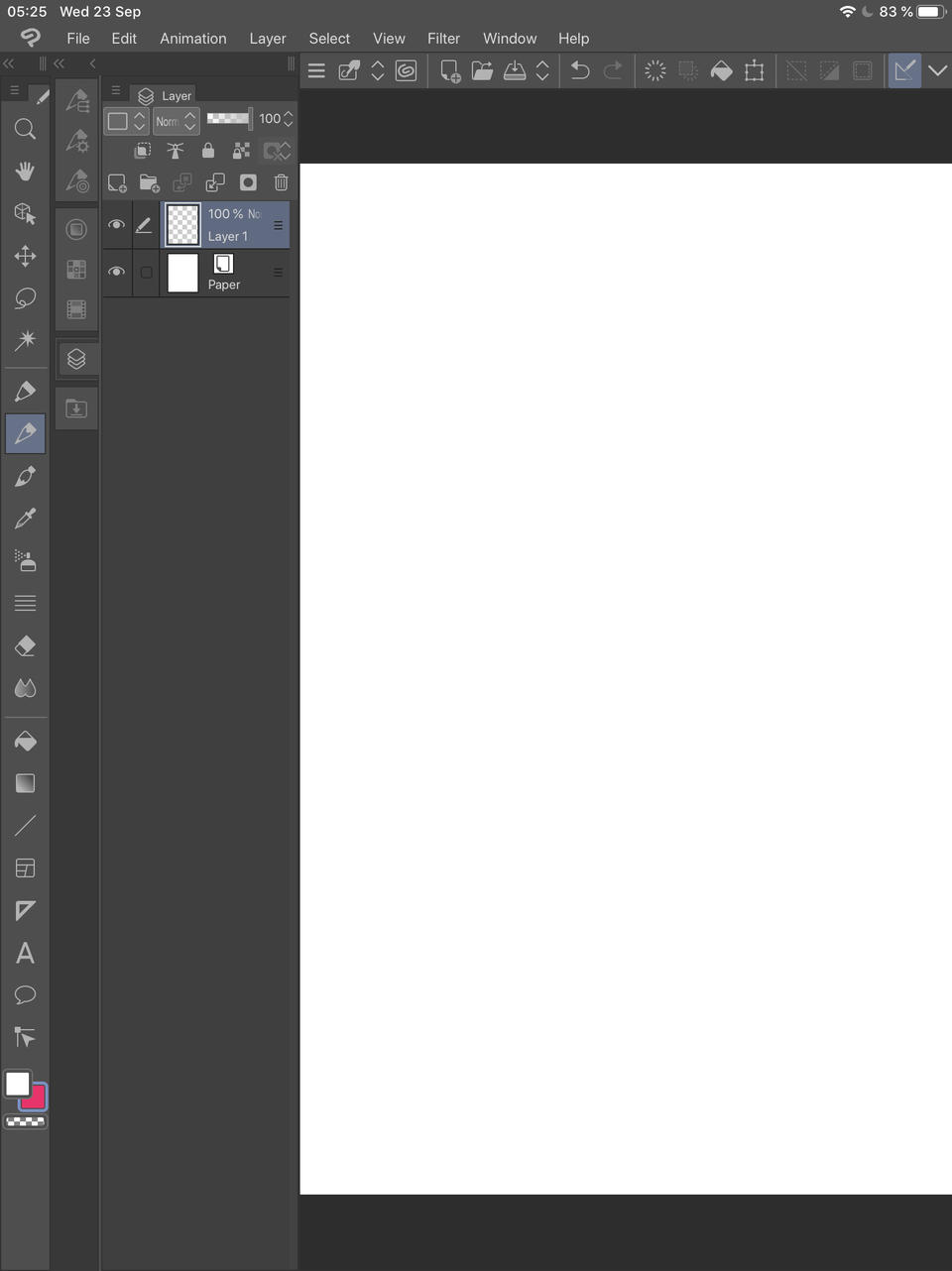Click the Clip Studio logo icon
Screen dimensions: 952x1271
pyautogui.click(x=30, y=38)
